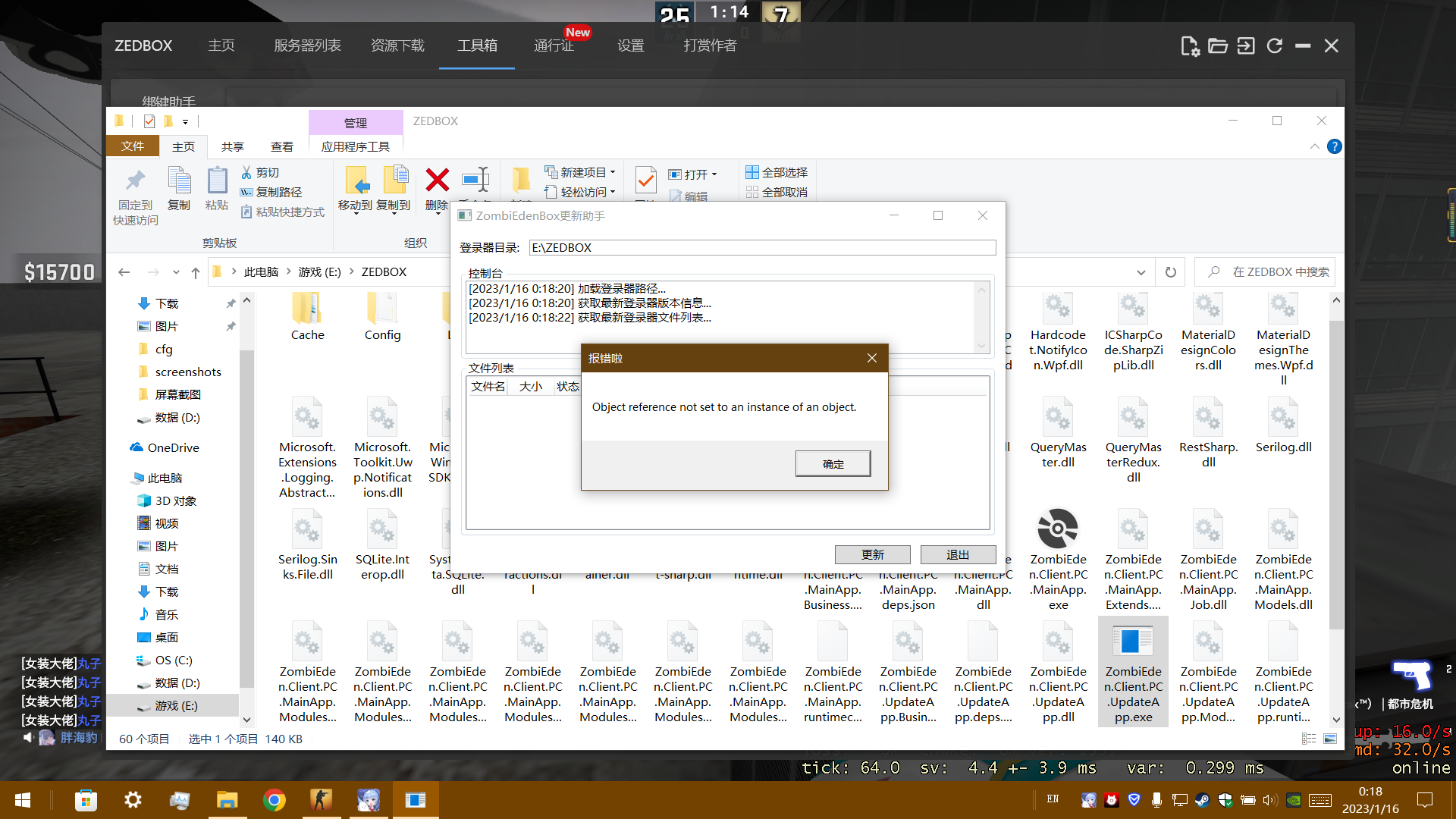Viewport: 1456px width, 819px height.
Task: Switch to 通行证 tab in ZEDBOX
Action: (x=554, y=45)
